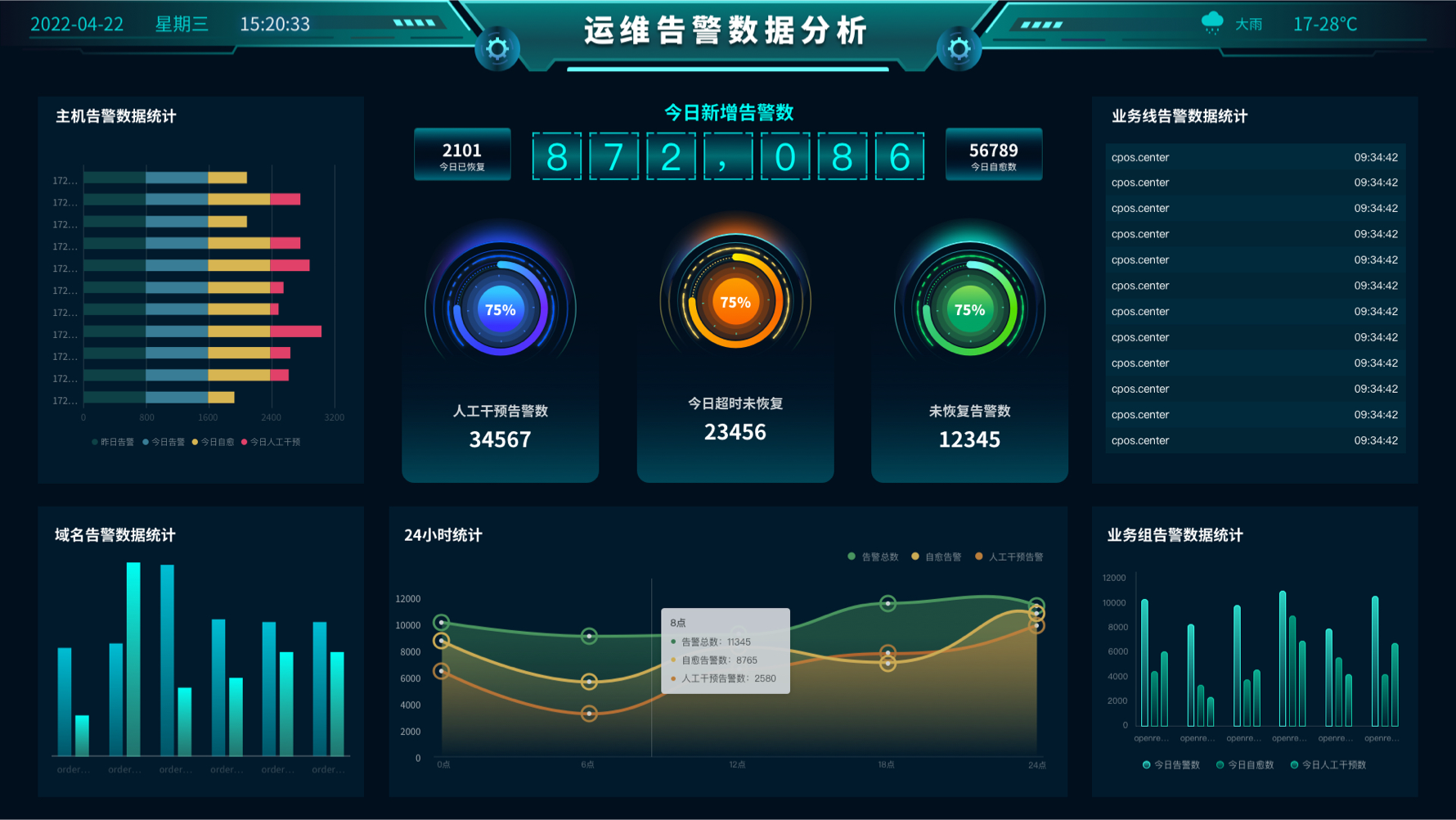This screenshot has height=820, width=1456.
Task: Click the top cpos.center row in list
Action: [1254, 157]
